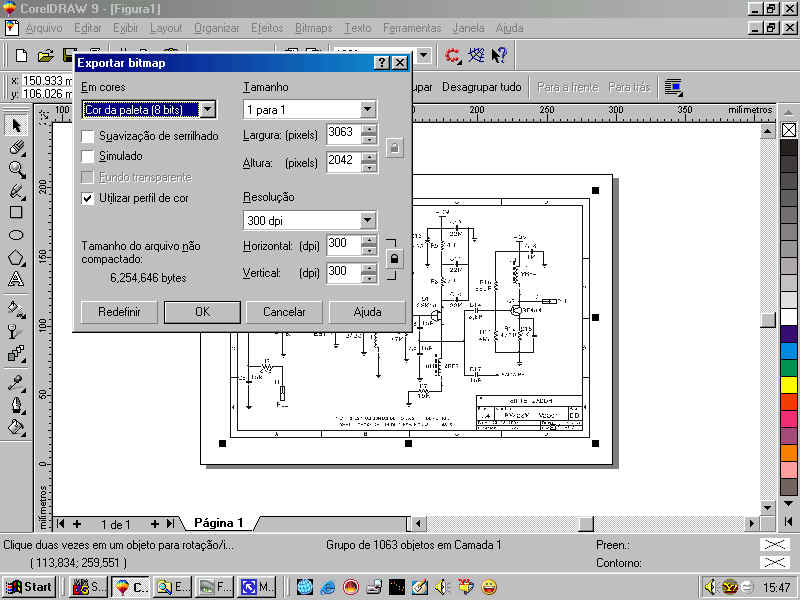Select the Zoom magnifier tool

point(16,169)
